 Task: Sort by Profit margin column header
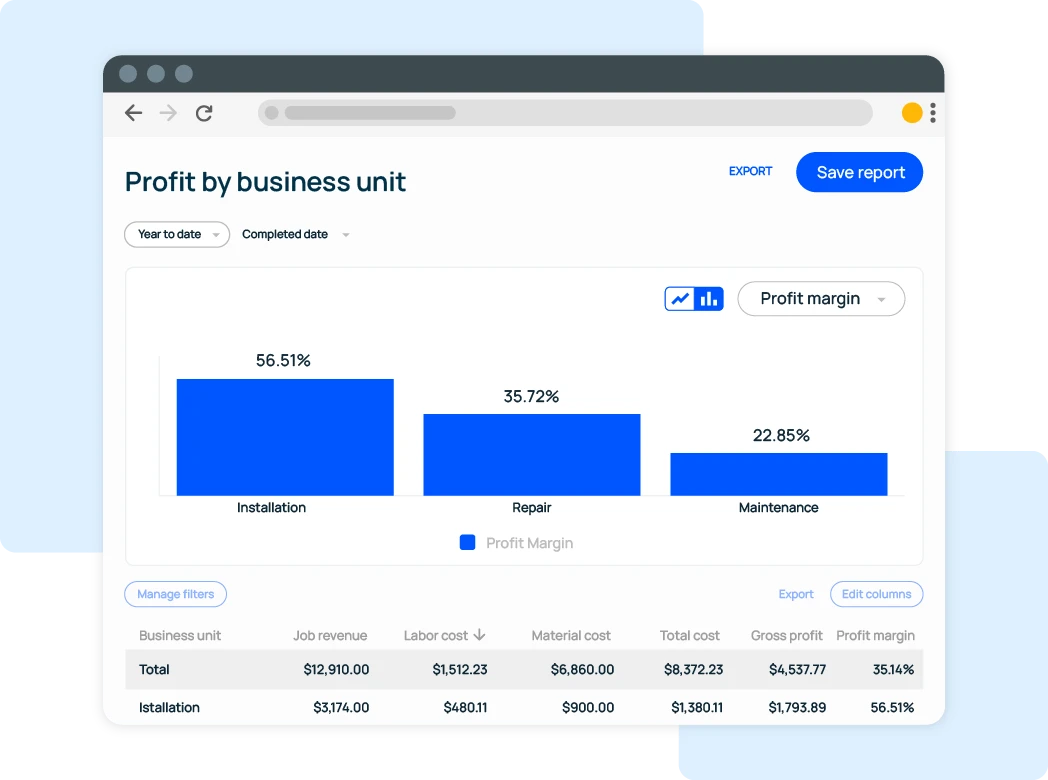[x=876, y=636]
